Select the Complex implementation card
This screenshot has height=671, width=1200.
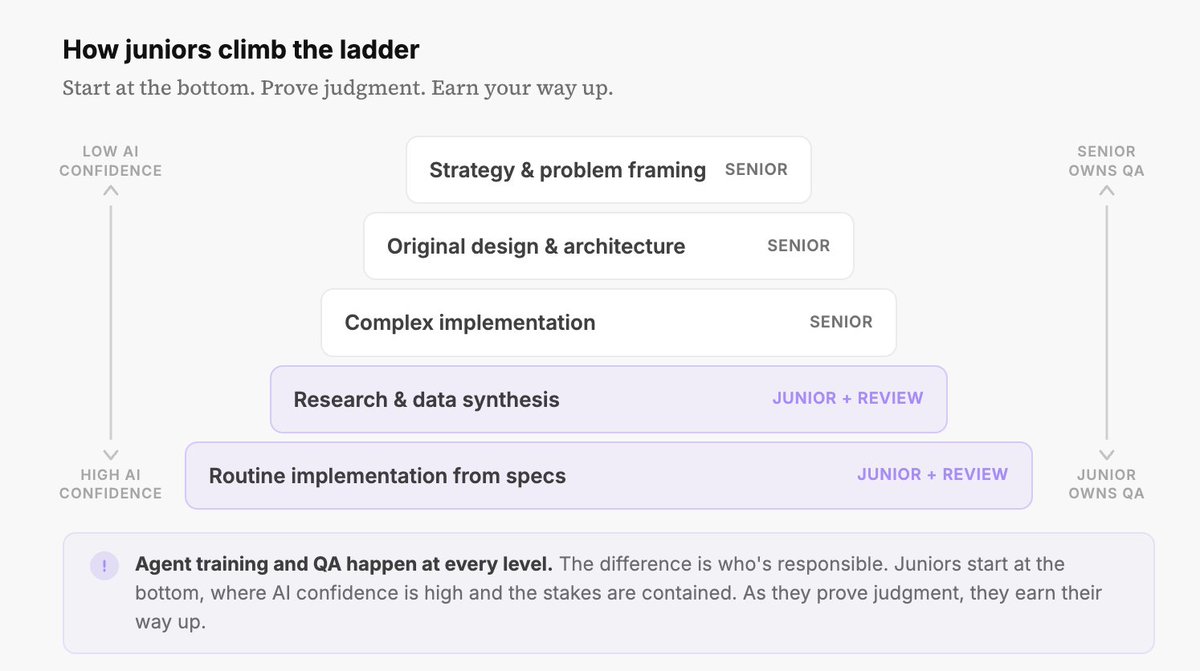coord(608,322)
